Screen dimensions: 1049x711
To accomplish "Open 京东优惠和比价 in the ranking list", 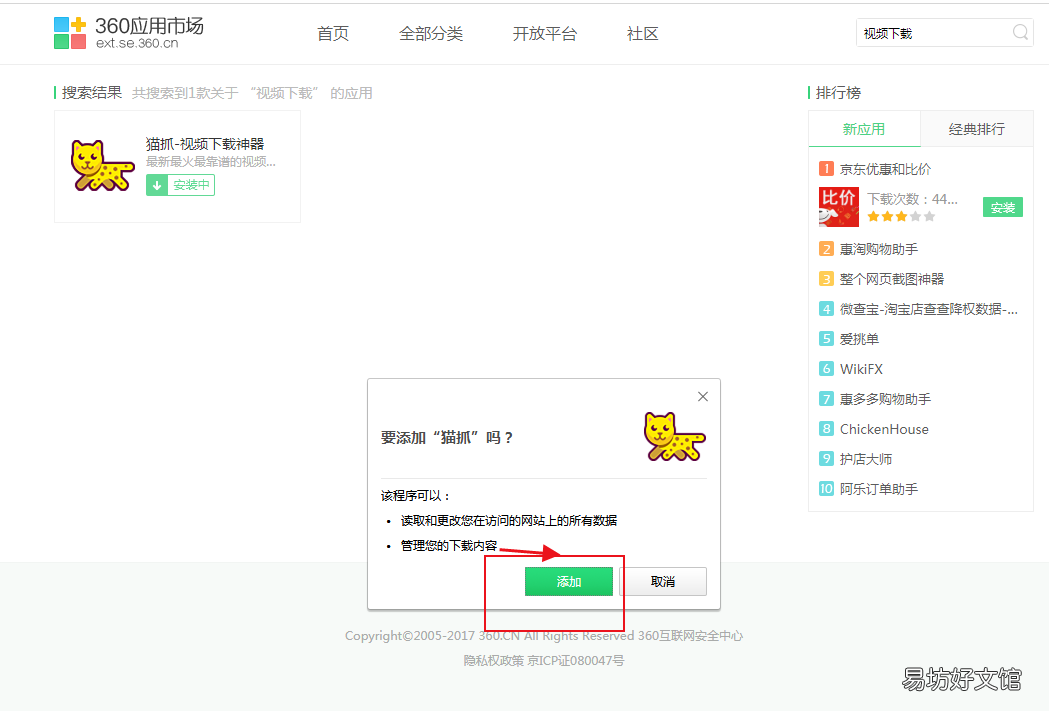I will point(885,169).
